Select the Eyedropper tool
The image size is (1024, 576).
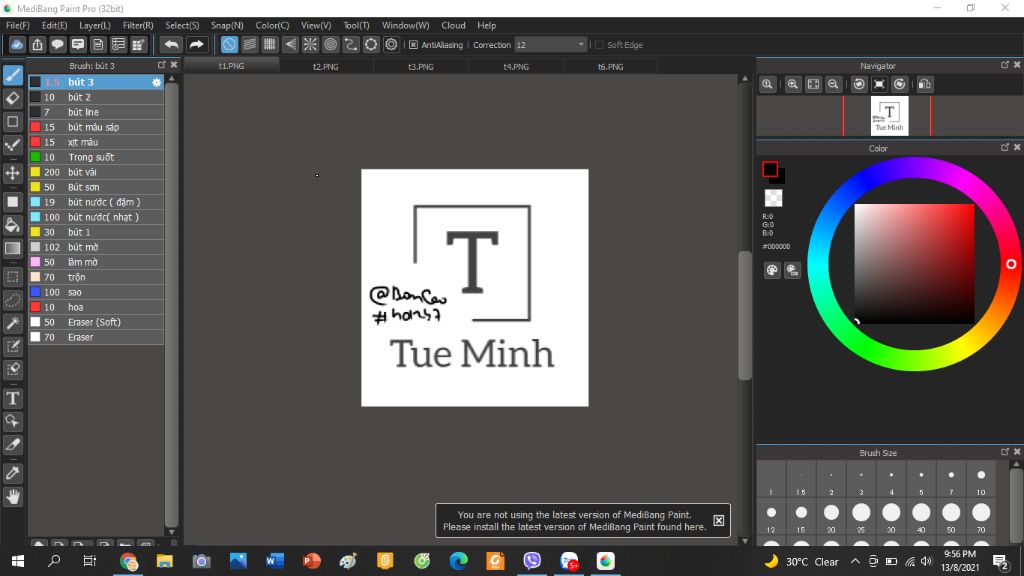click(x=12, y=473)
